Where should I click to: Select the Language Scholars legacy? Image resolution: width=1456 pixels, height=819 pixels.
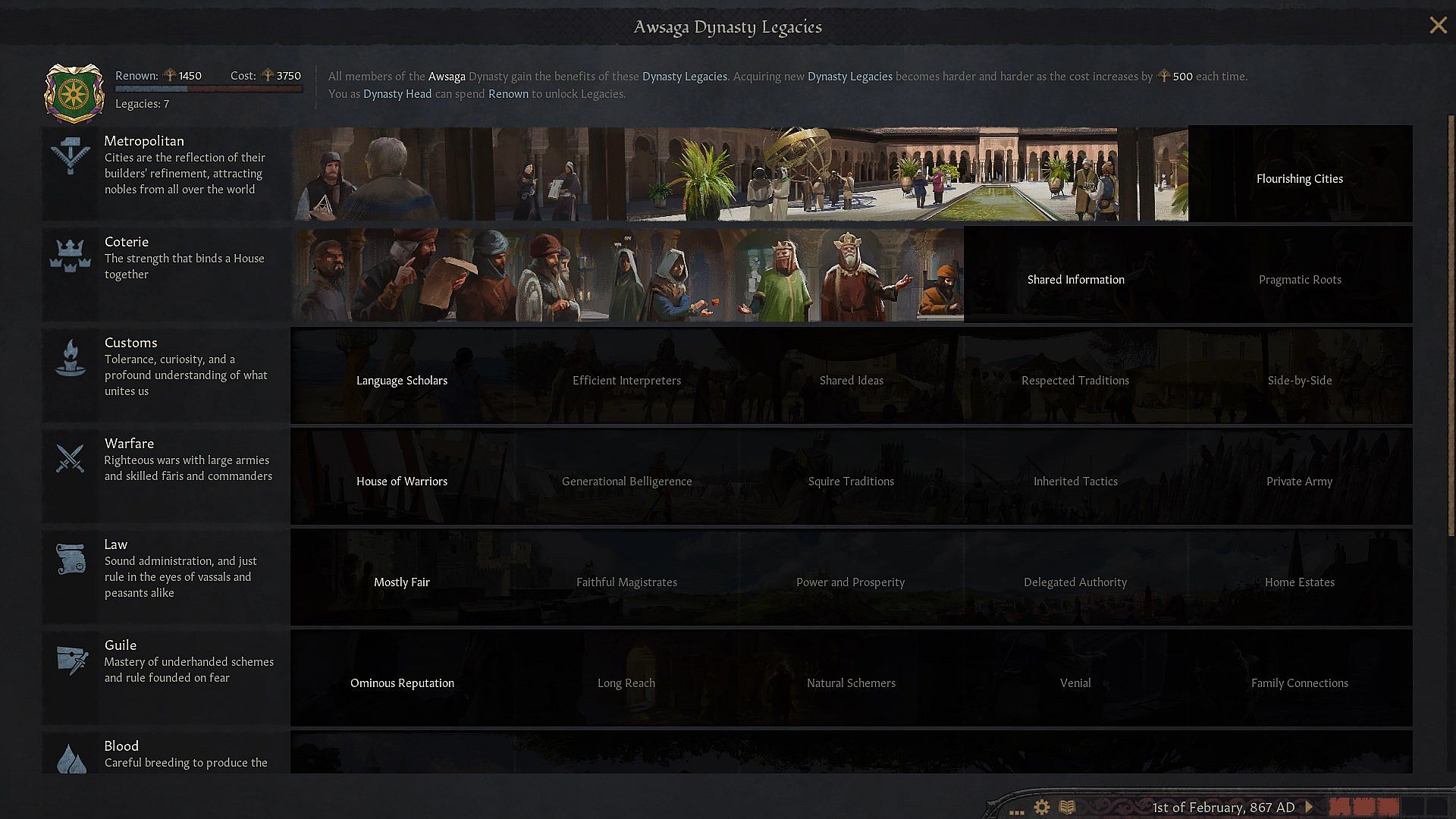point(402,381)
